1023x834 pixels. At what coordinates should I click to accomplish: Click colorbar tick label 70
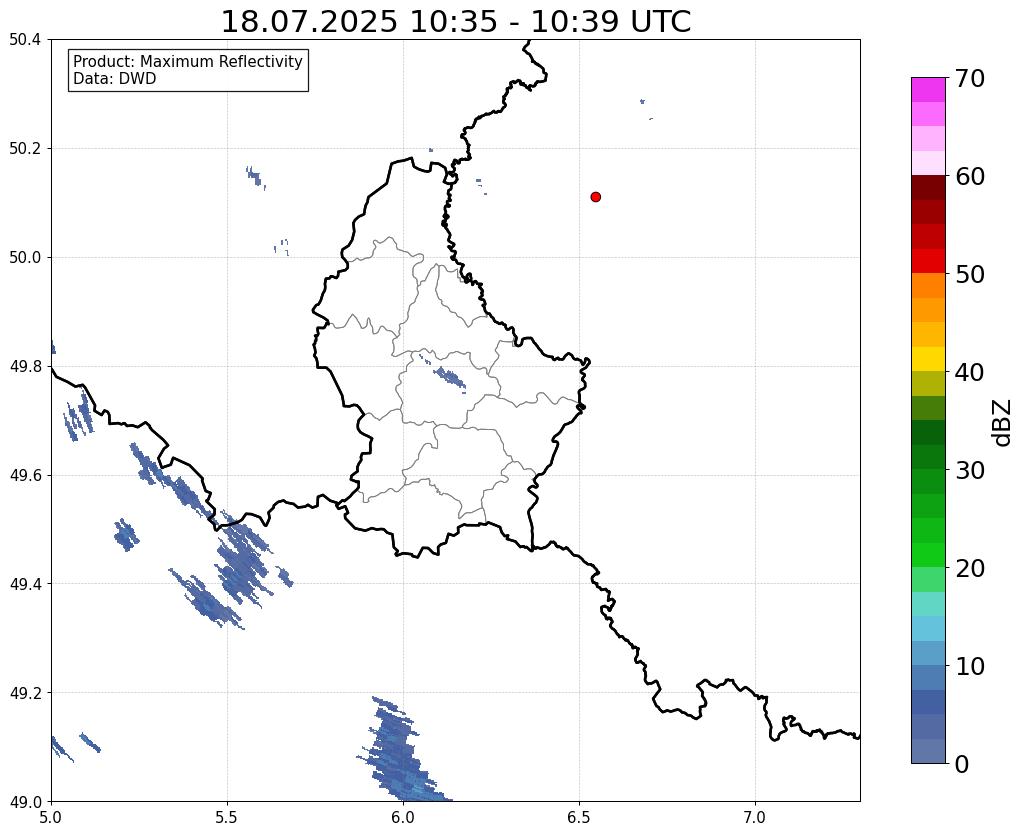[970, 78]
